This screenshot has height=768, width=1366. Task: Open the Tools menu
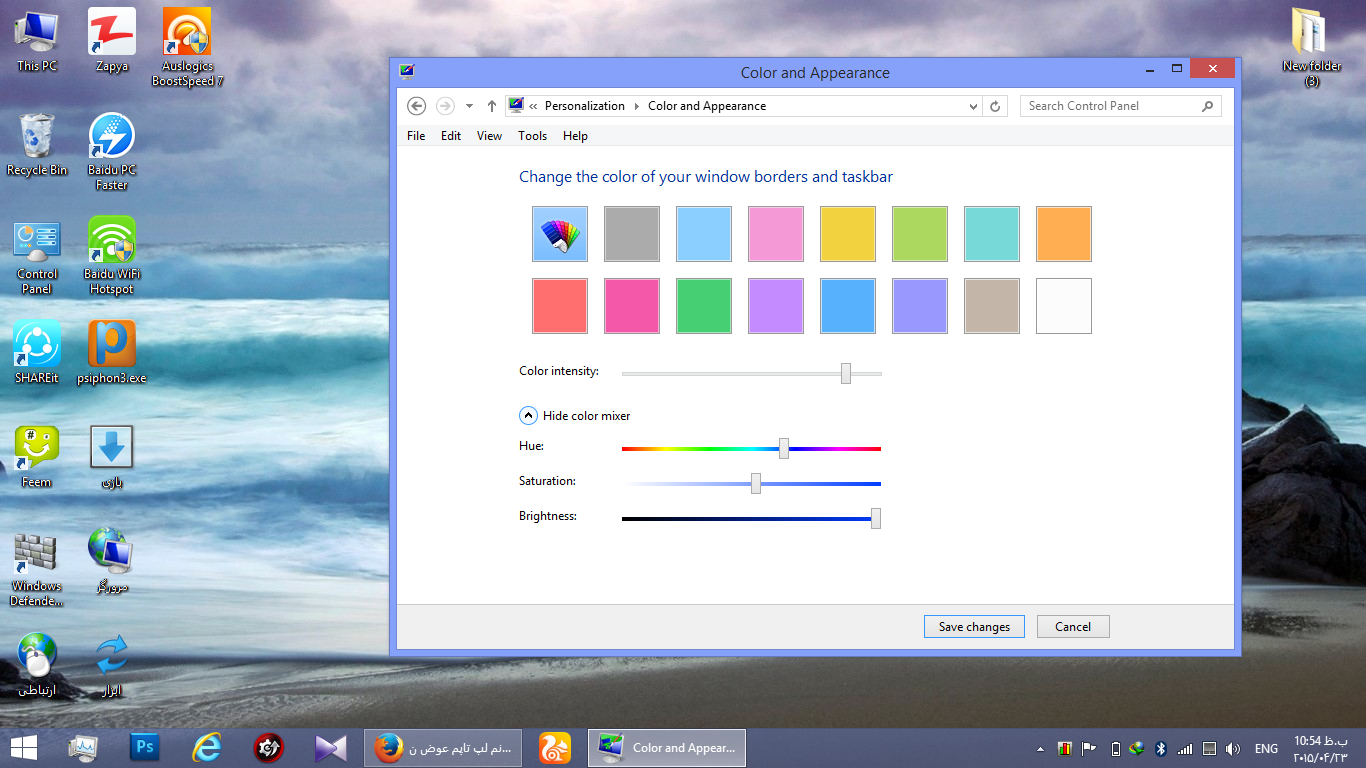[532, 136]
